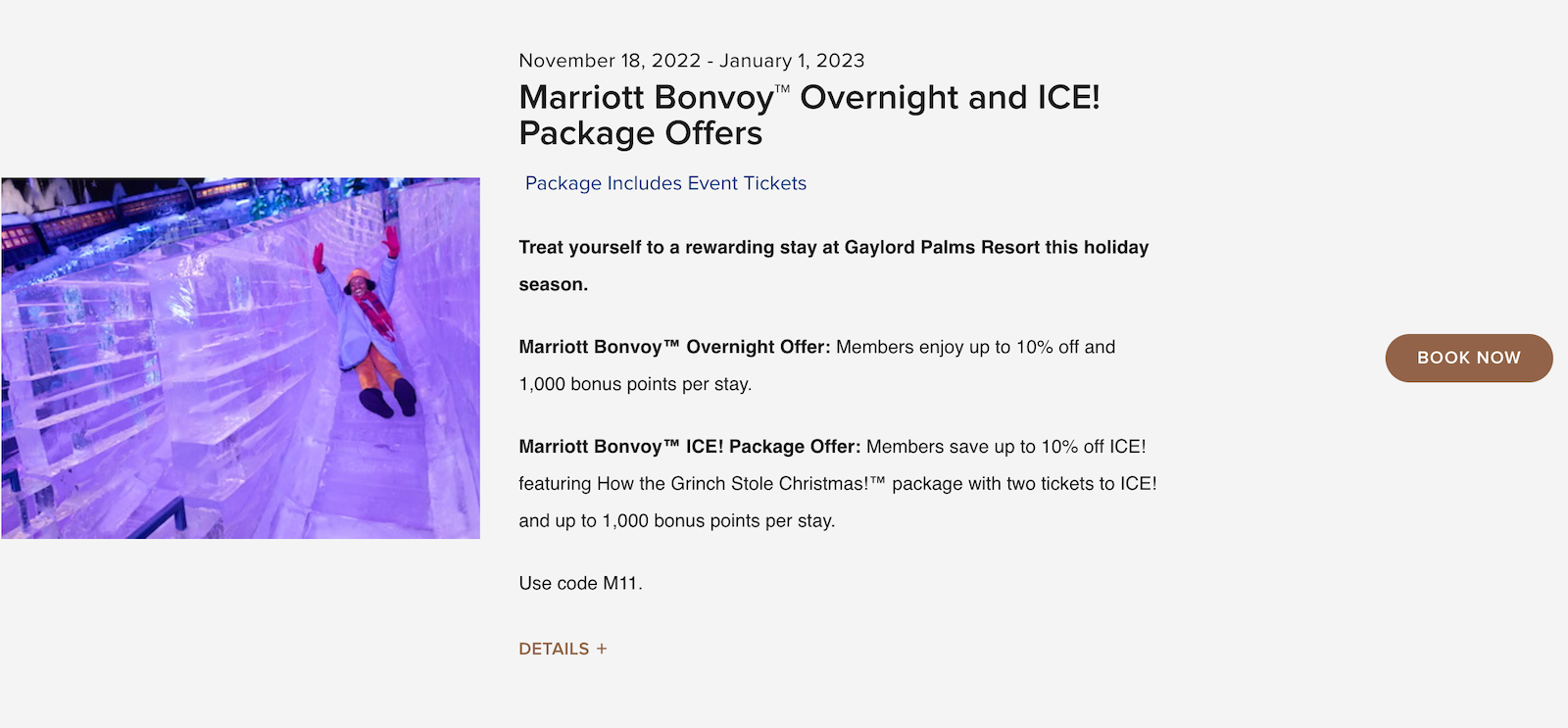Image resolution: width=1568 pixels, height=728 pixels.
Task: Click the 'ICE! Package Offer:' bold label
Action: (x=772, y=447)
